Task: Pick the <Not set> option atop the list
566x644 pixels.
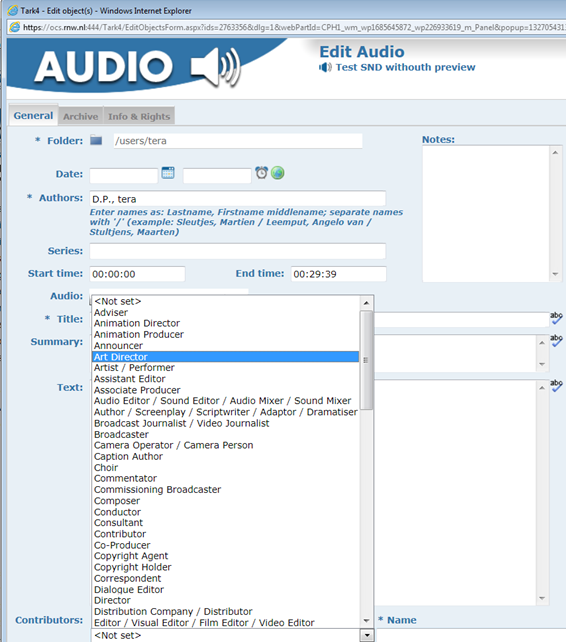Action: pyautogui.click(x=225, y=301)
